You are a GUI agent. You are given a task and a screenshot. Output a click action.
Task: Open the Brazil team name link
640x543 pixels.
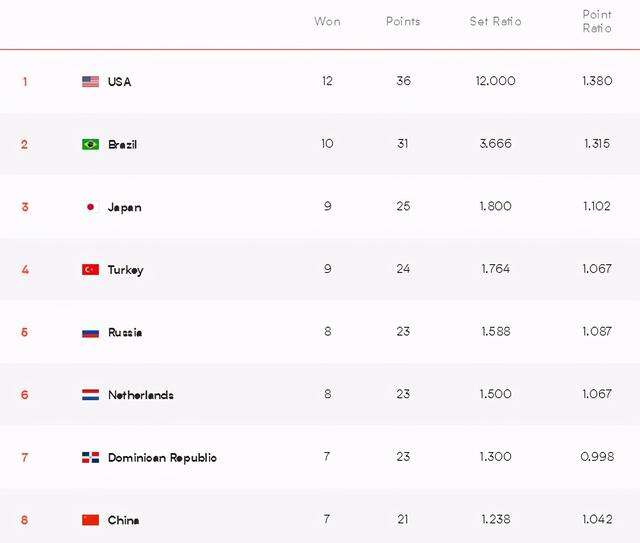[x=122, y=145]
